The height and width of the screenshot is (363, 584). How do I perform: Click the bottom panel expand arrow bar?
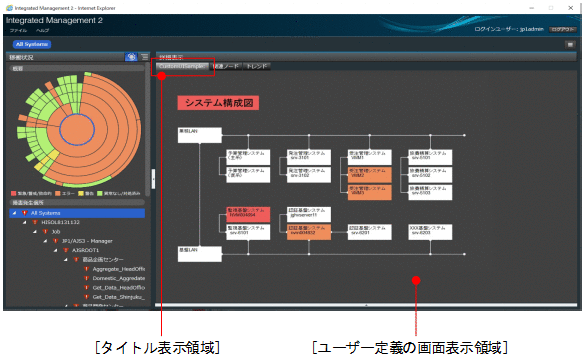[366, 305]
